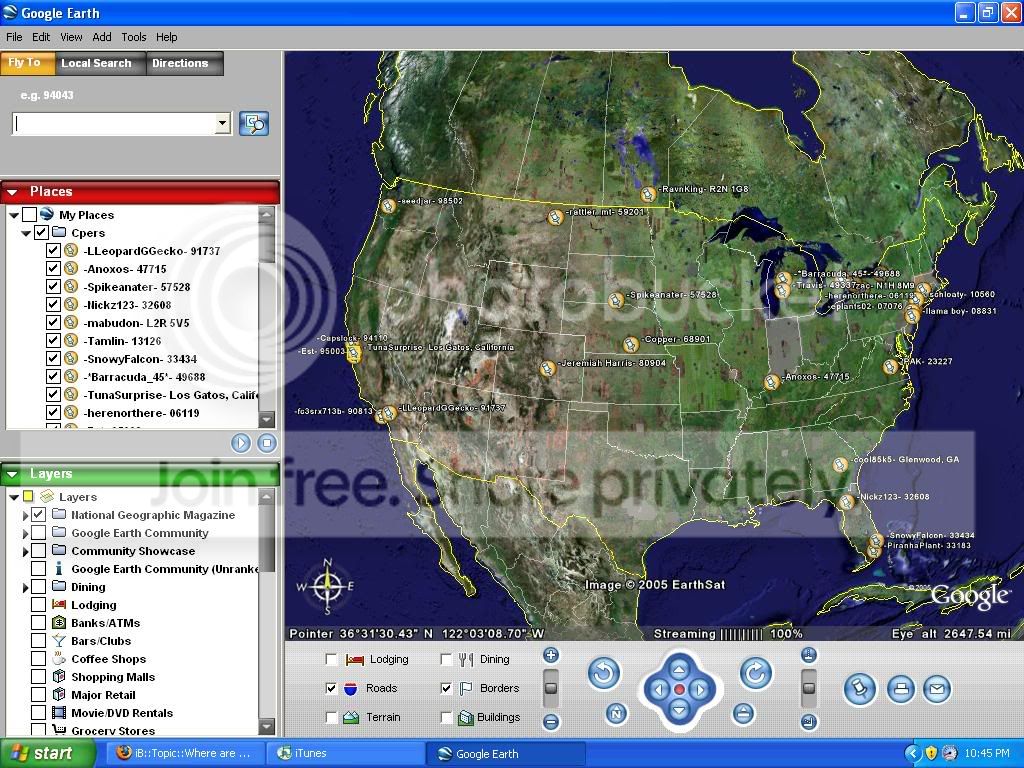Screen dimensions: 1024x768
Task: Select -SnowyFalcon- 33434 in Places
Action: pos(140,359)
